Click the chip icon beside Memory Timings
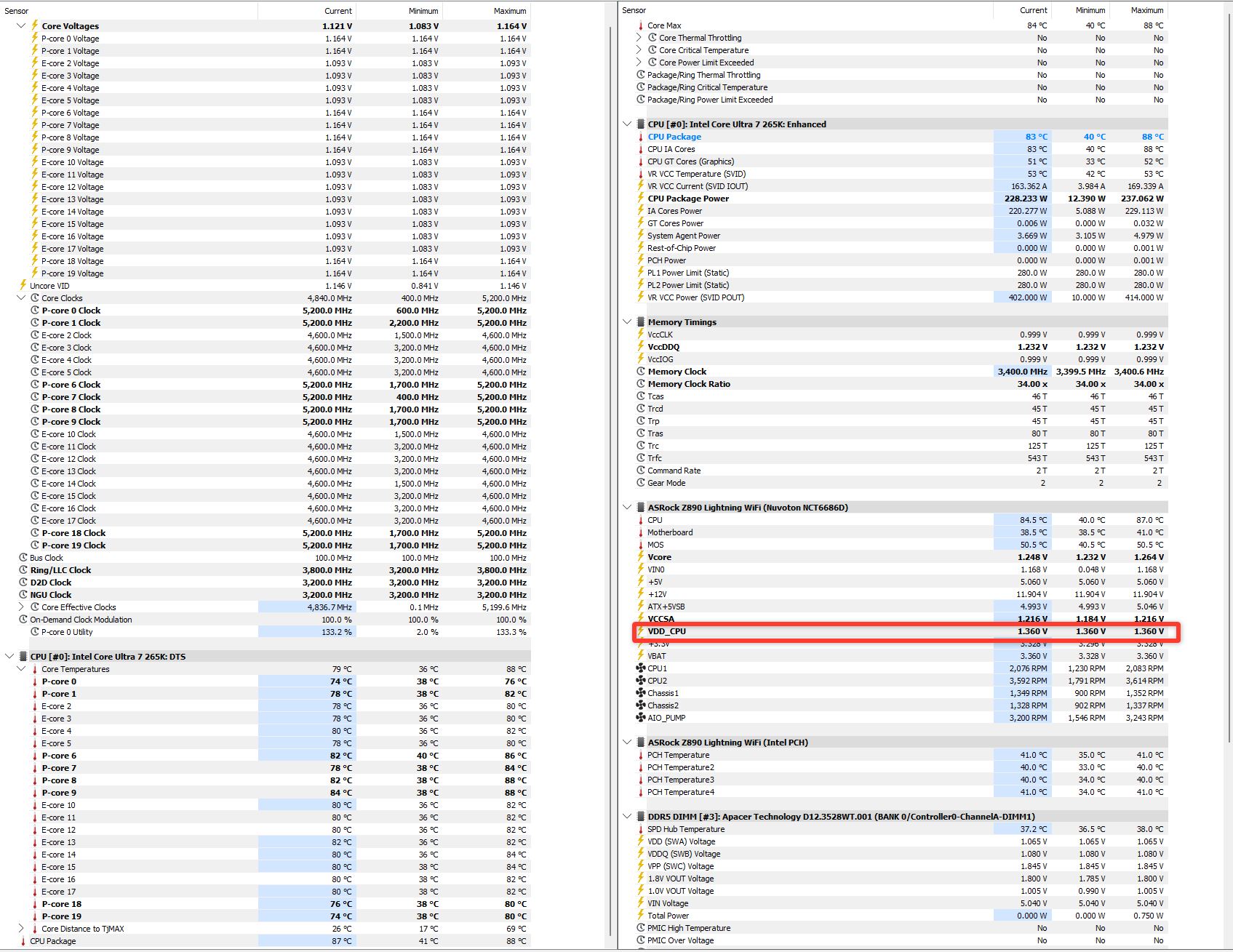 tap(640, 321)
